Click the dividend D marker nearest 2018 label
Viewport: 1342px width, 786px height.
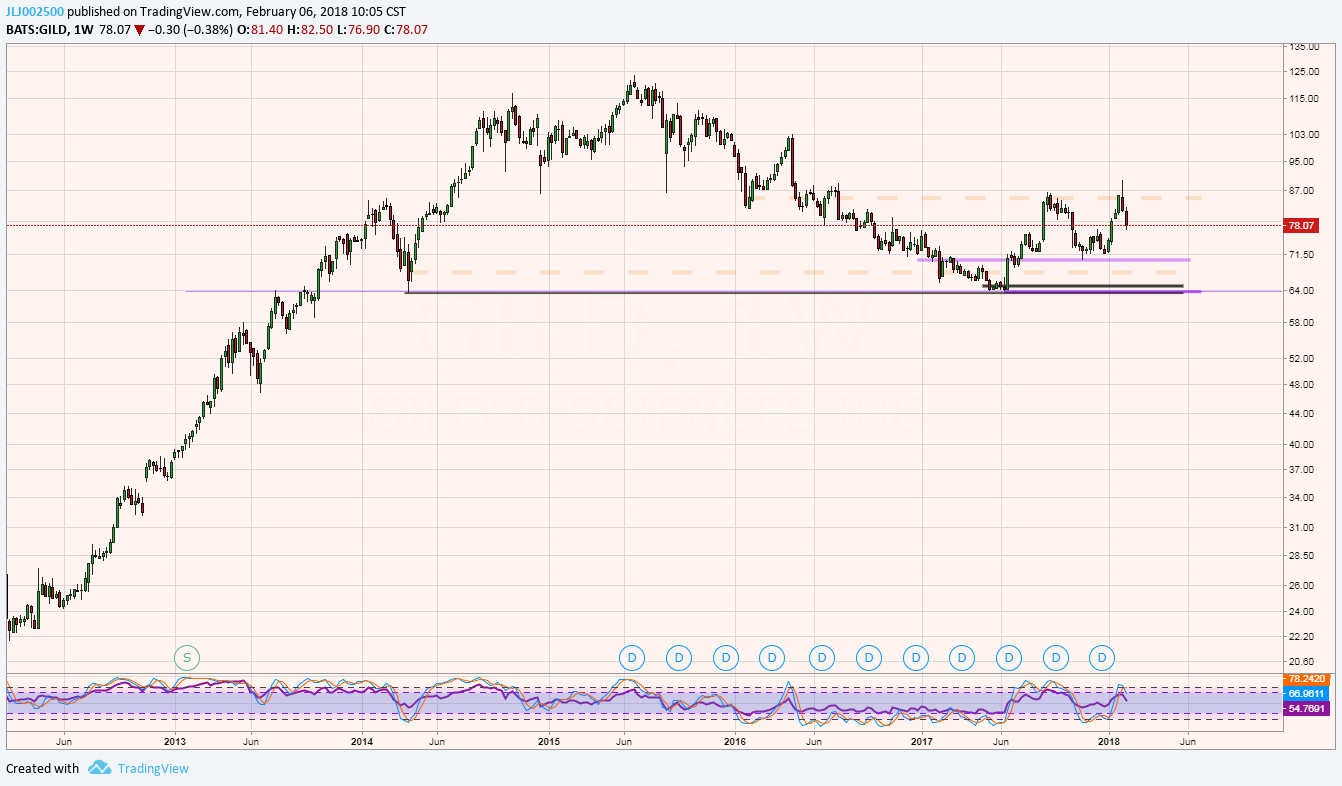click(x=1102, y=657)
